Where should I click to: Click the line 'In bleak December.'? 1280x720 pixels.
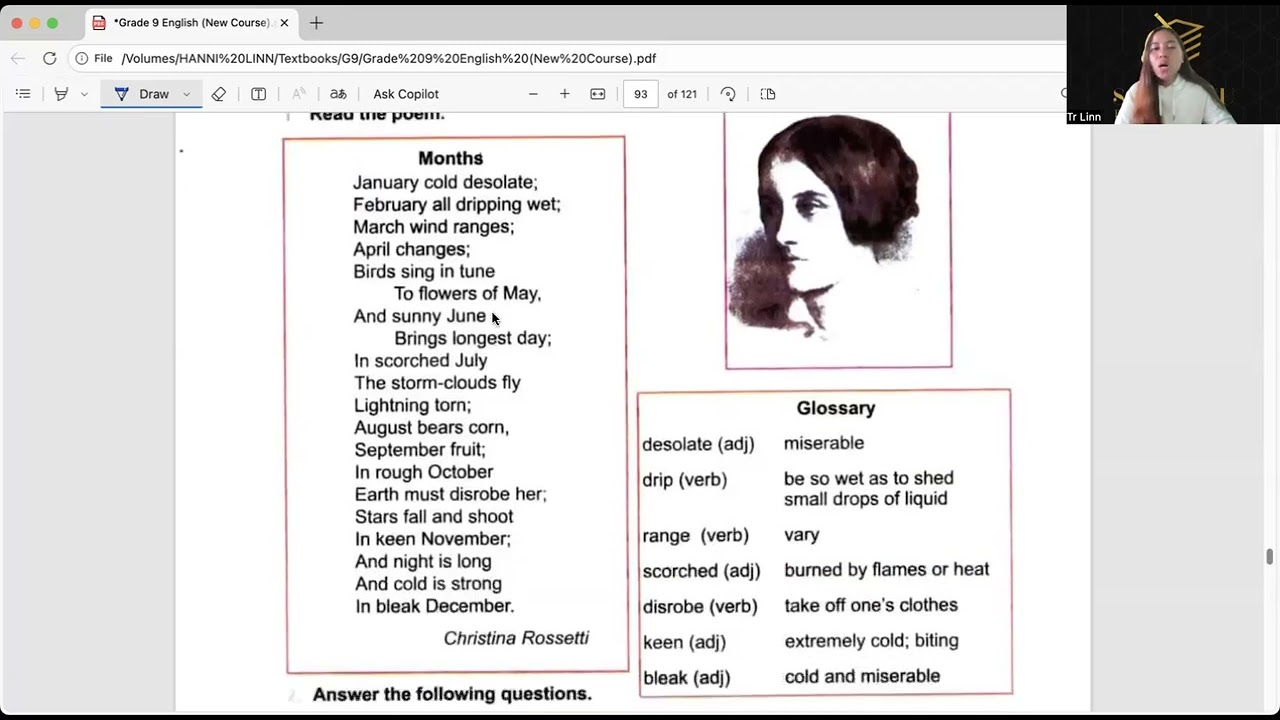click(434, 606)
